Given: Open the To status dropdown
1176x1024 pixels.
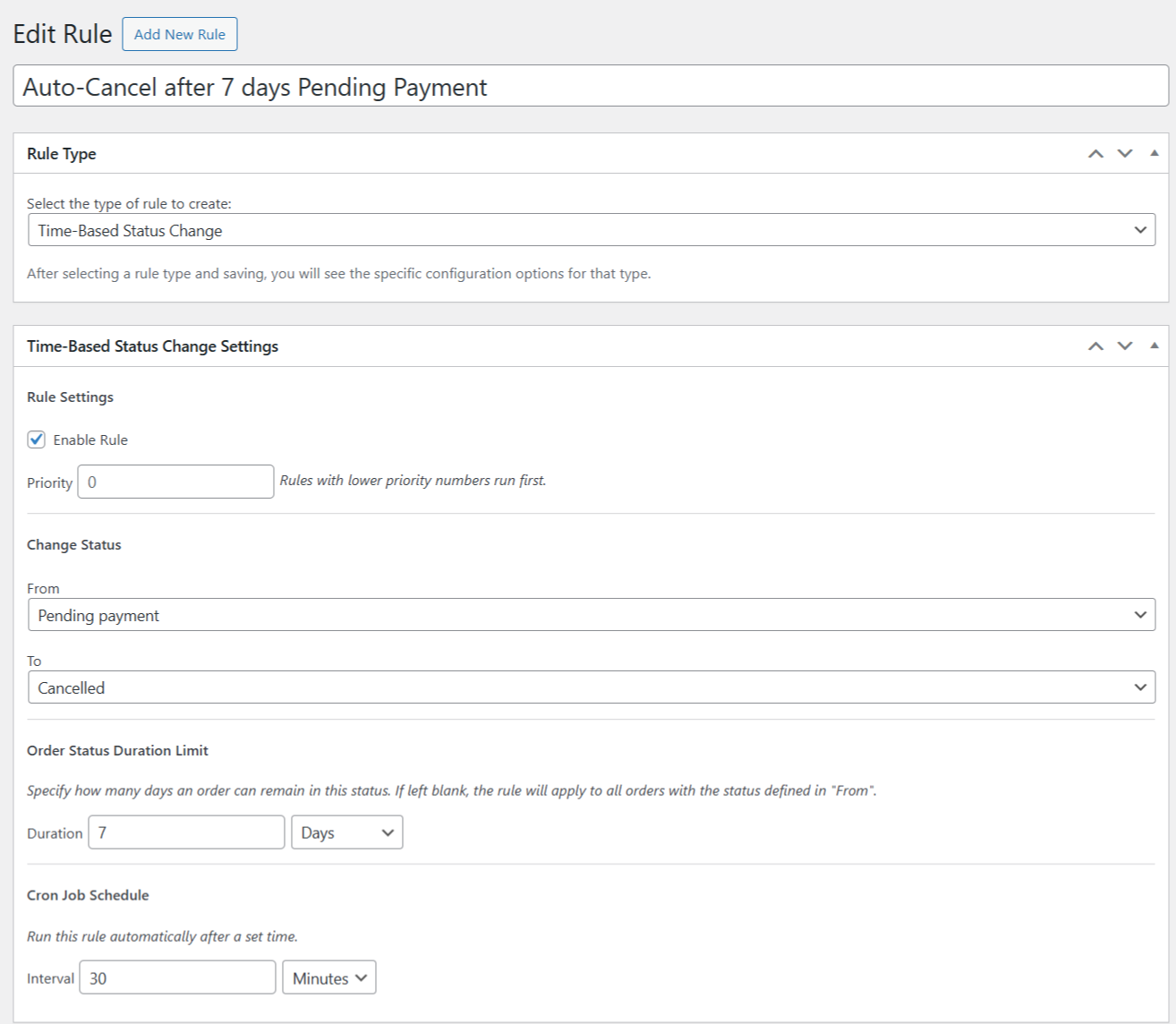Looking at the screenshot, I should click(591, 687).
